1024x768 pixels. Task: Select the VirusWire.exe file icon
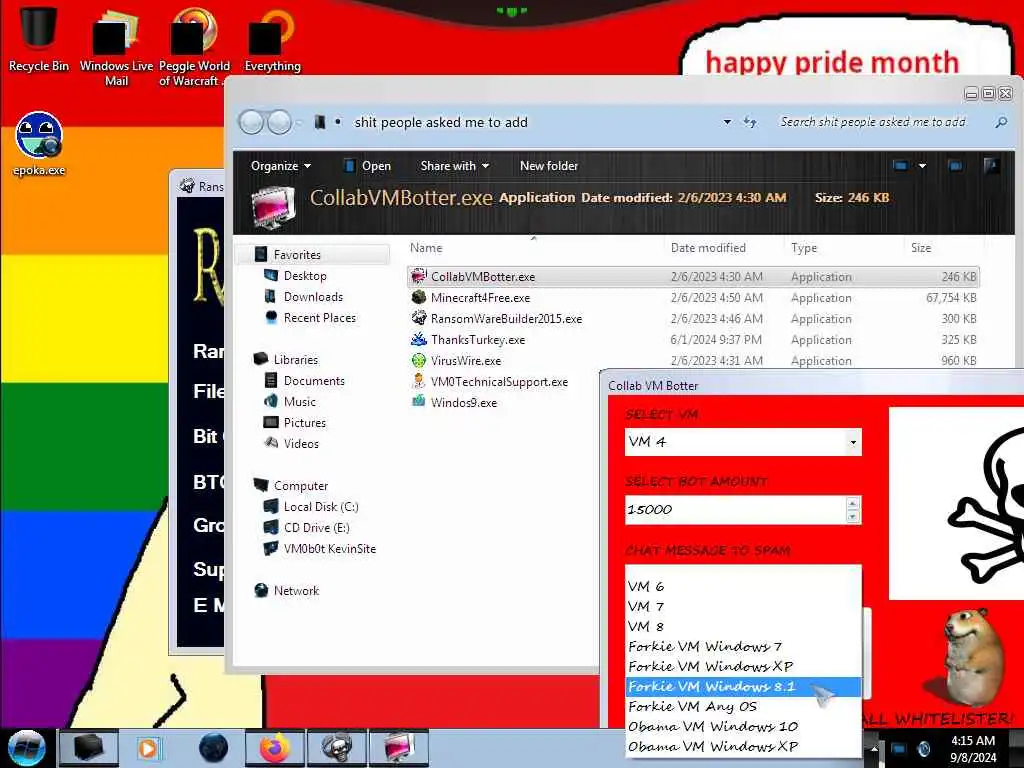pos(419,360)
